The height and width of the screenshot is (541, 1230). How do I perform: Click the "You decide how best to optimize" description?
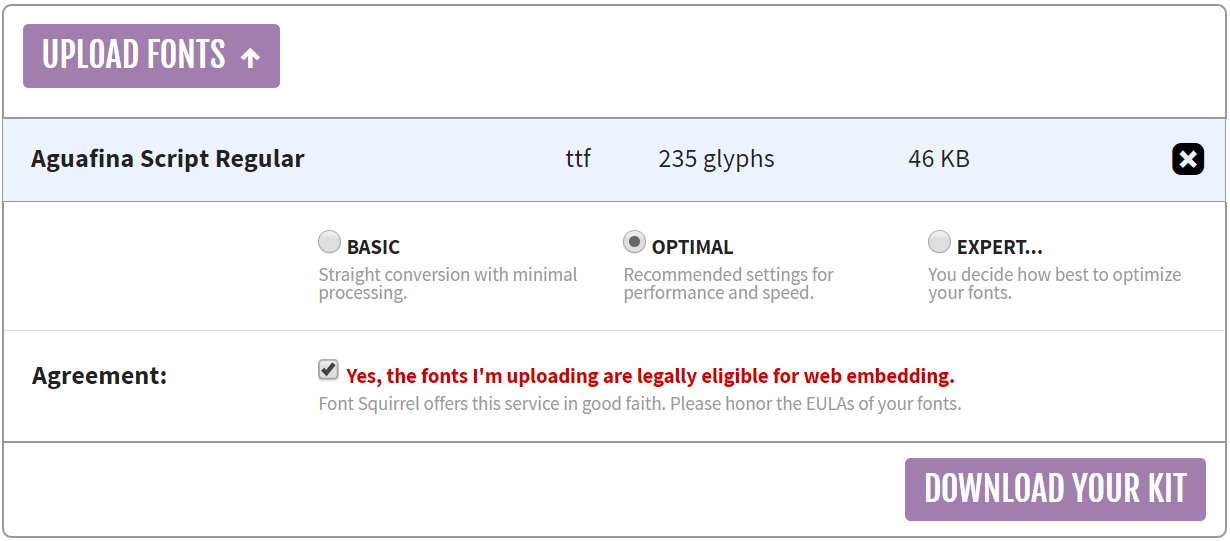(x=1054, y=284)
